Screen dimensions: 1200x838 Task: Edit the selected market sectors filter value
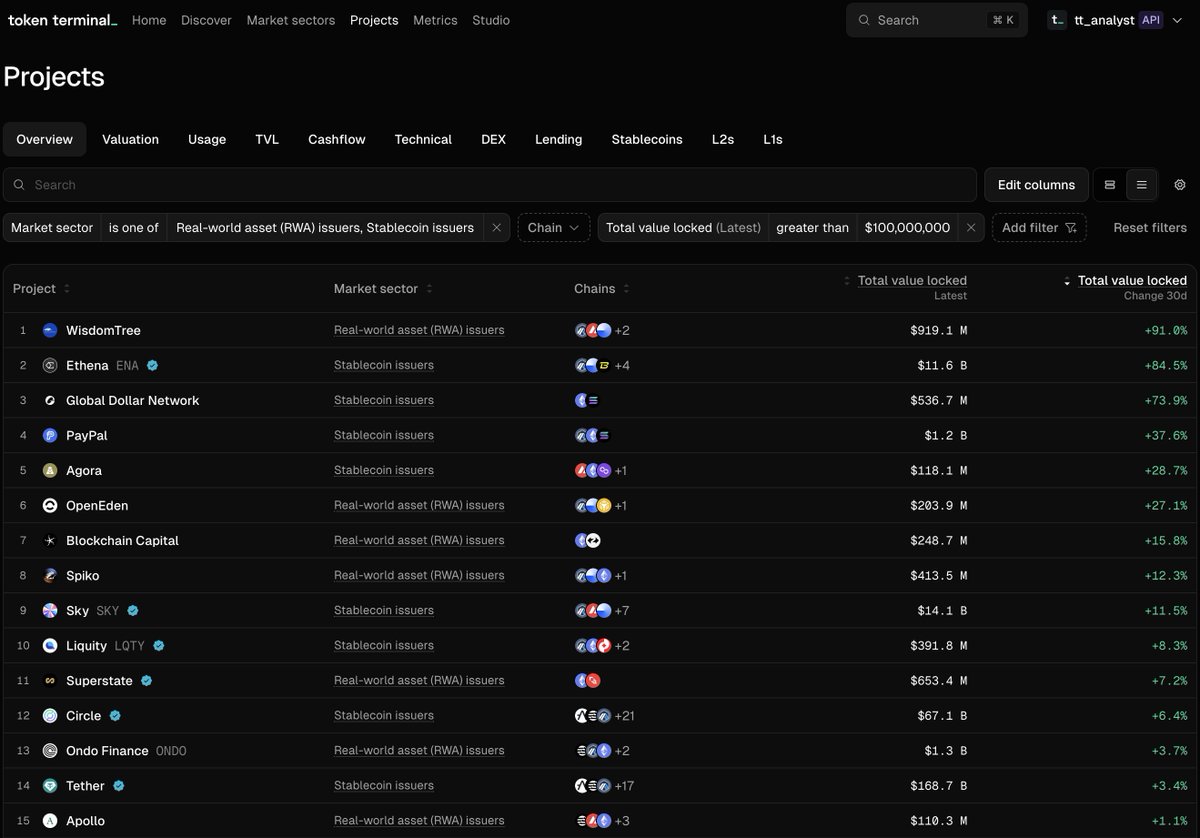click(x=325, y=228)
